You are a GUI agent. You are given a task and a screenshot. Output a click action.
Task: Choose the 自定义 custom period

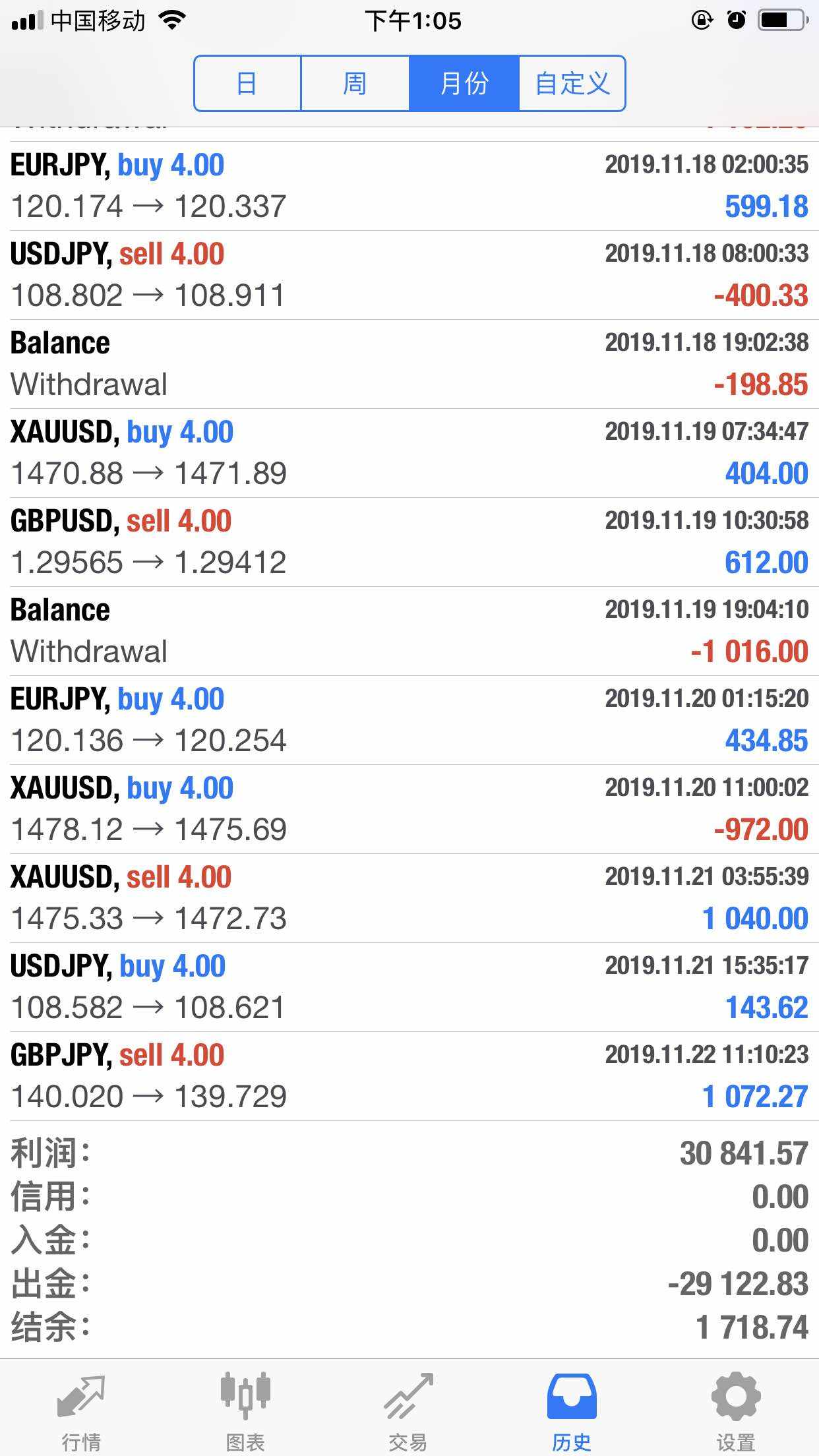(x=572, y=84)
